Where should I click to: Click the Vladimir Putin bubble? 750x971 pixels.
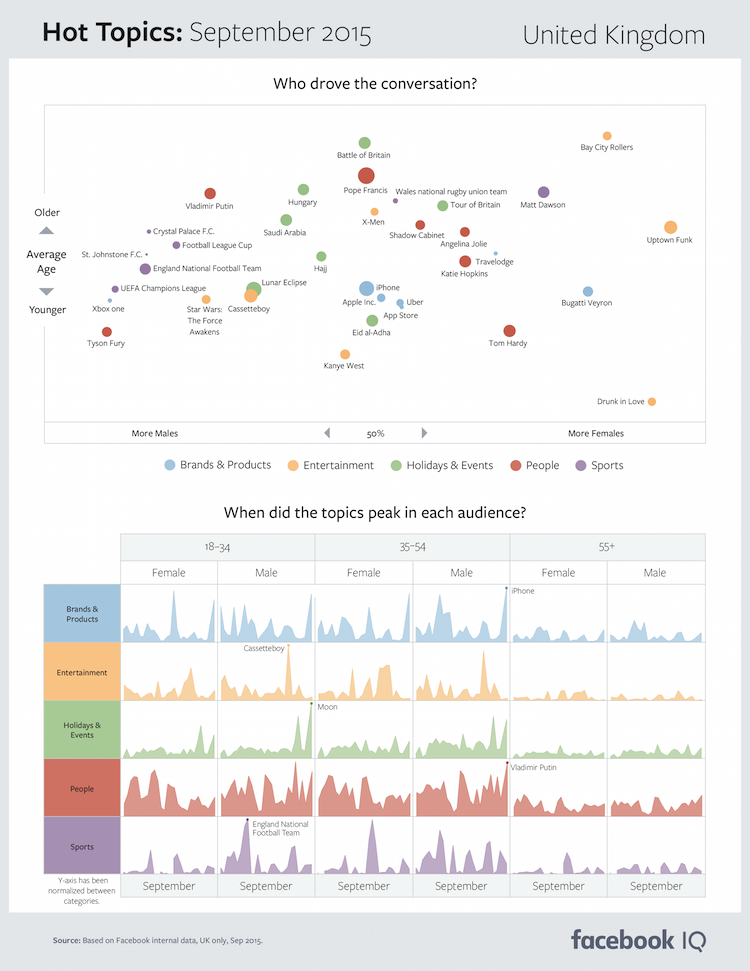tap(210, 194)
